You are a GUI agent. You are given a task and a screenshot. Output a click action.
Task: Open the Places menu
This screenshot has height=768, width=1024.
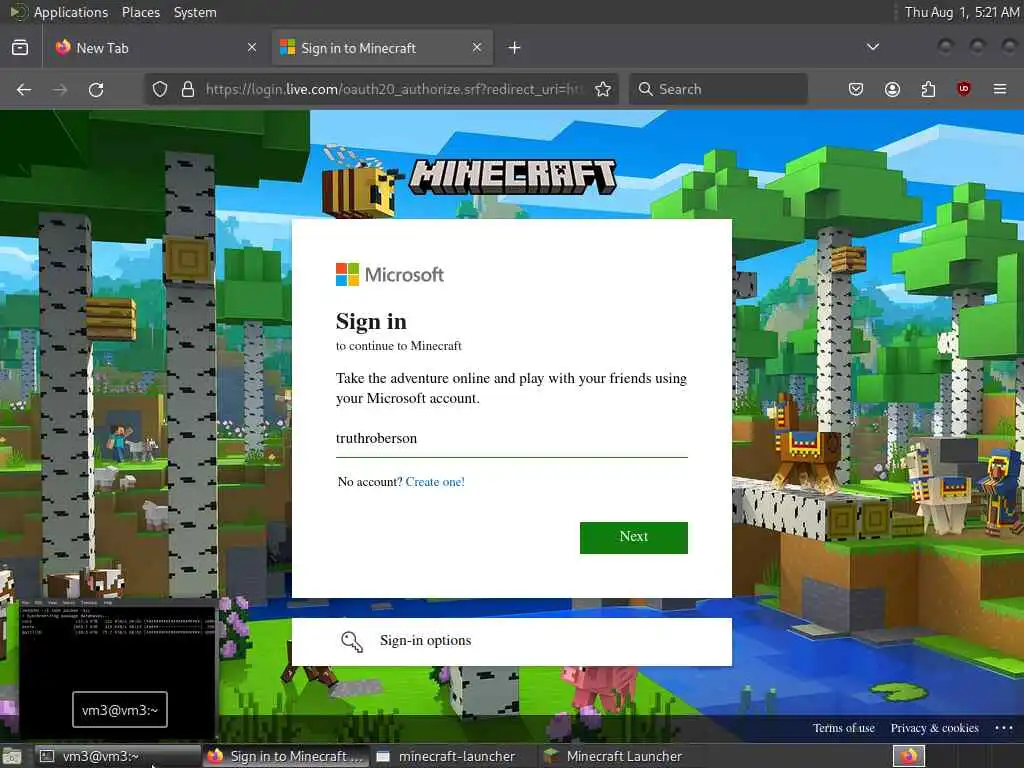(140, 12)
